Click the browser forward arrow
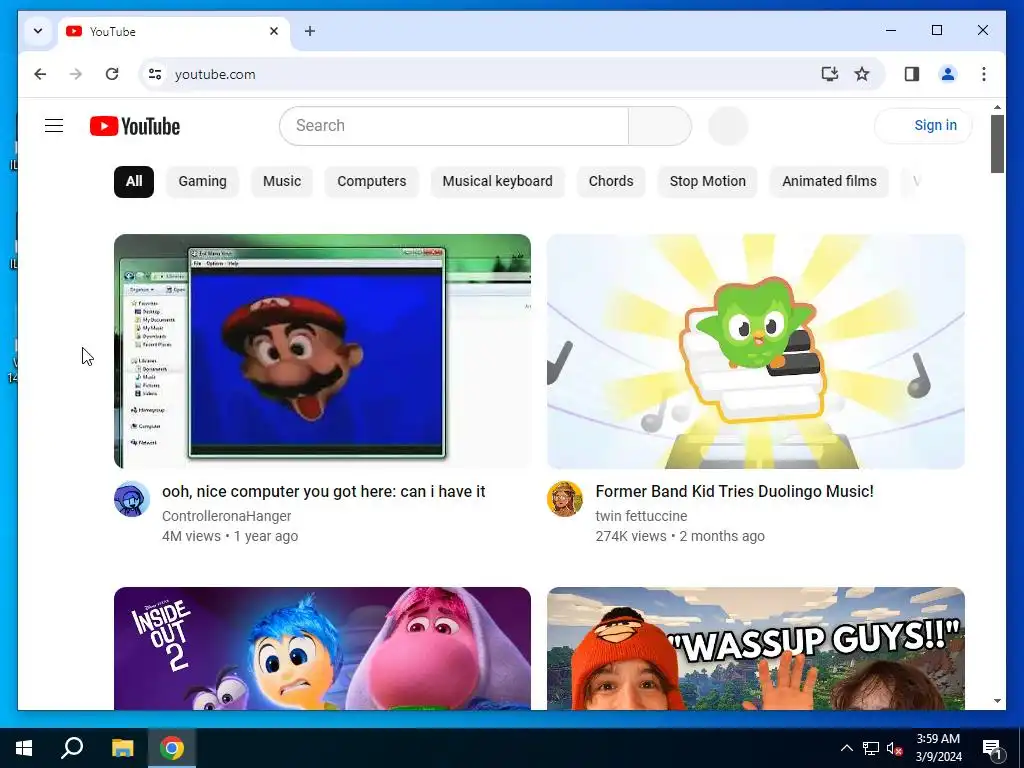 (x=76, y=74)
